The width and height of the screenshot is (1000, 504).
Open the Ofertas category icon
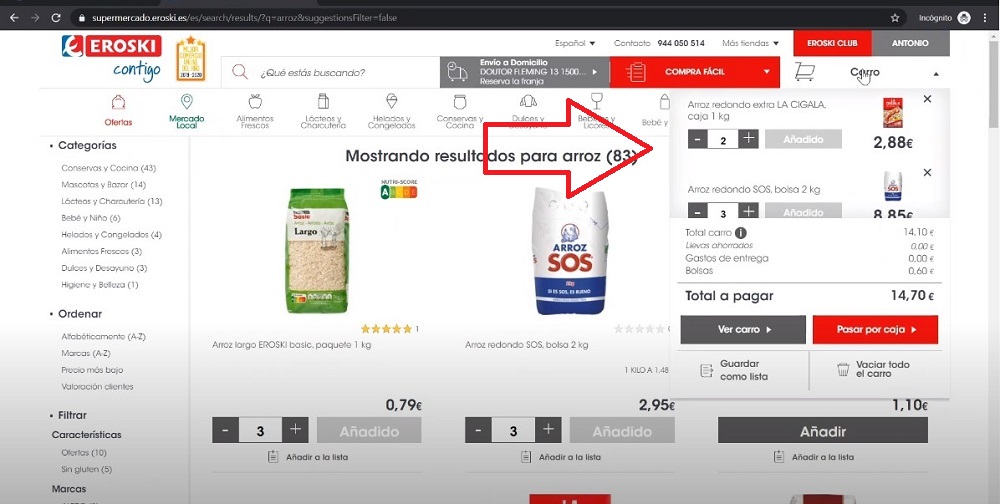[118, 102]
